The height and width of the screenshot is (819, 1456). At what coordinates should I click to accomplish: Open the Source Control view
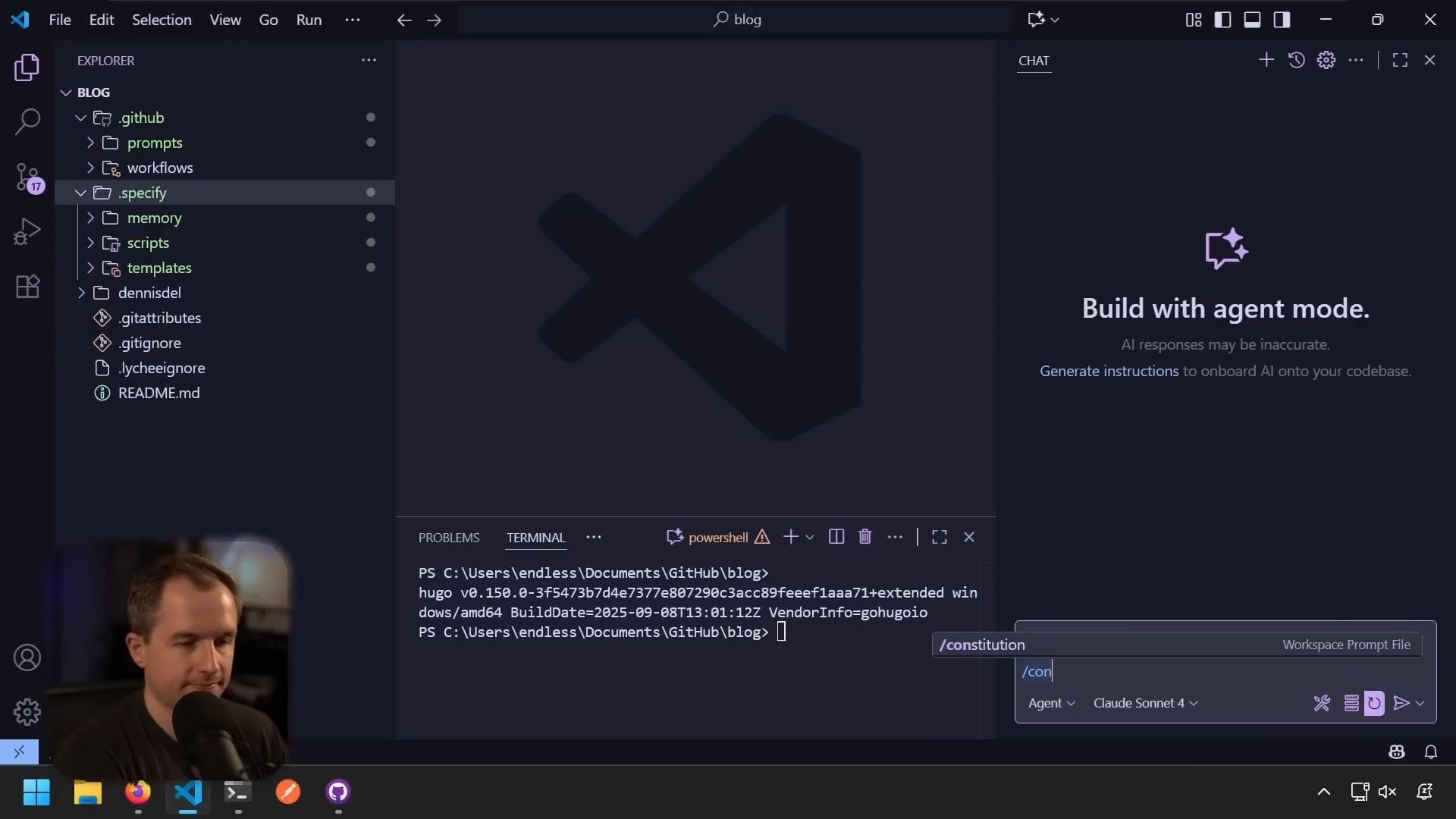pos(27,177)
